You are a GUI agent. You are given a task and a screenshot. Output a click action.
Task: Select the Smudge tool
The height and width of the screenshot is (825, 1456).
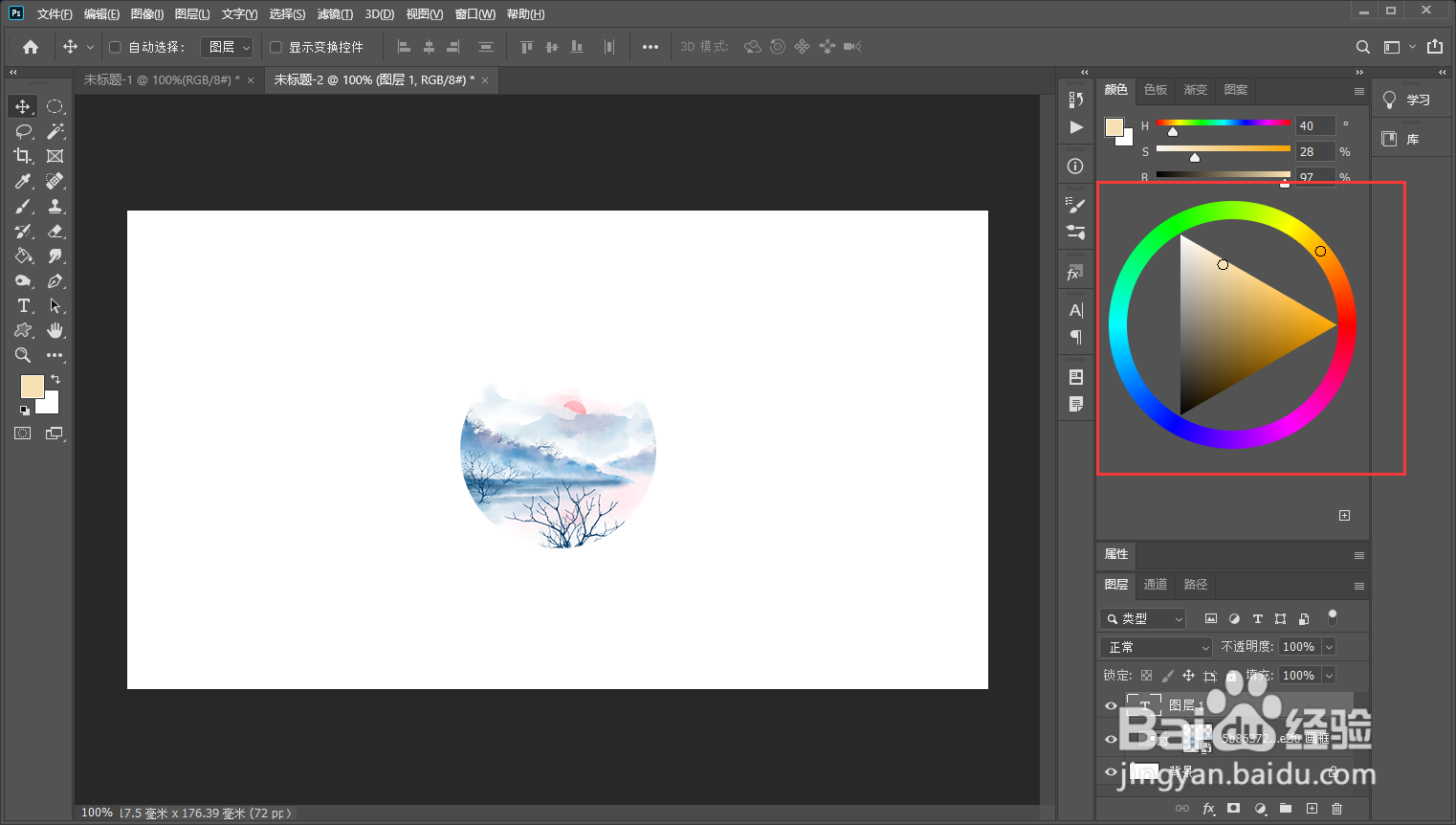[55, 256]
